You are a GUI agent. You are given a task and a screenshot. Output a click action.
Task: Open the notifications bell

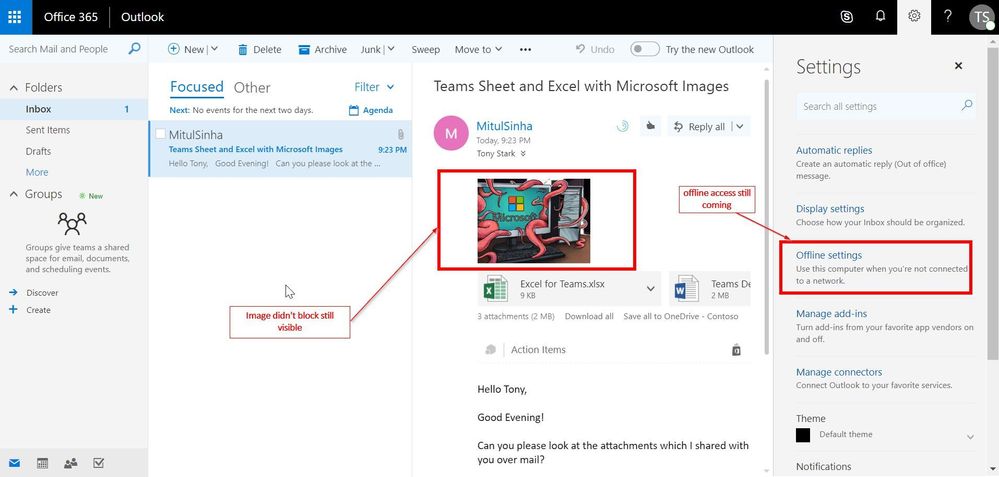(x=880, y=17)
